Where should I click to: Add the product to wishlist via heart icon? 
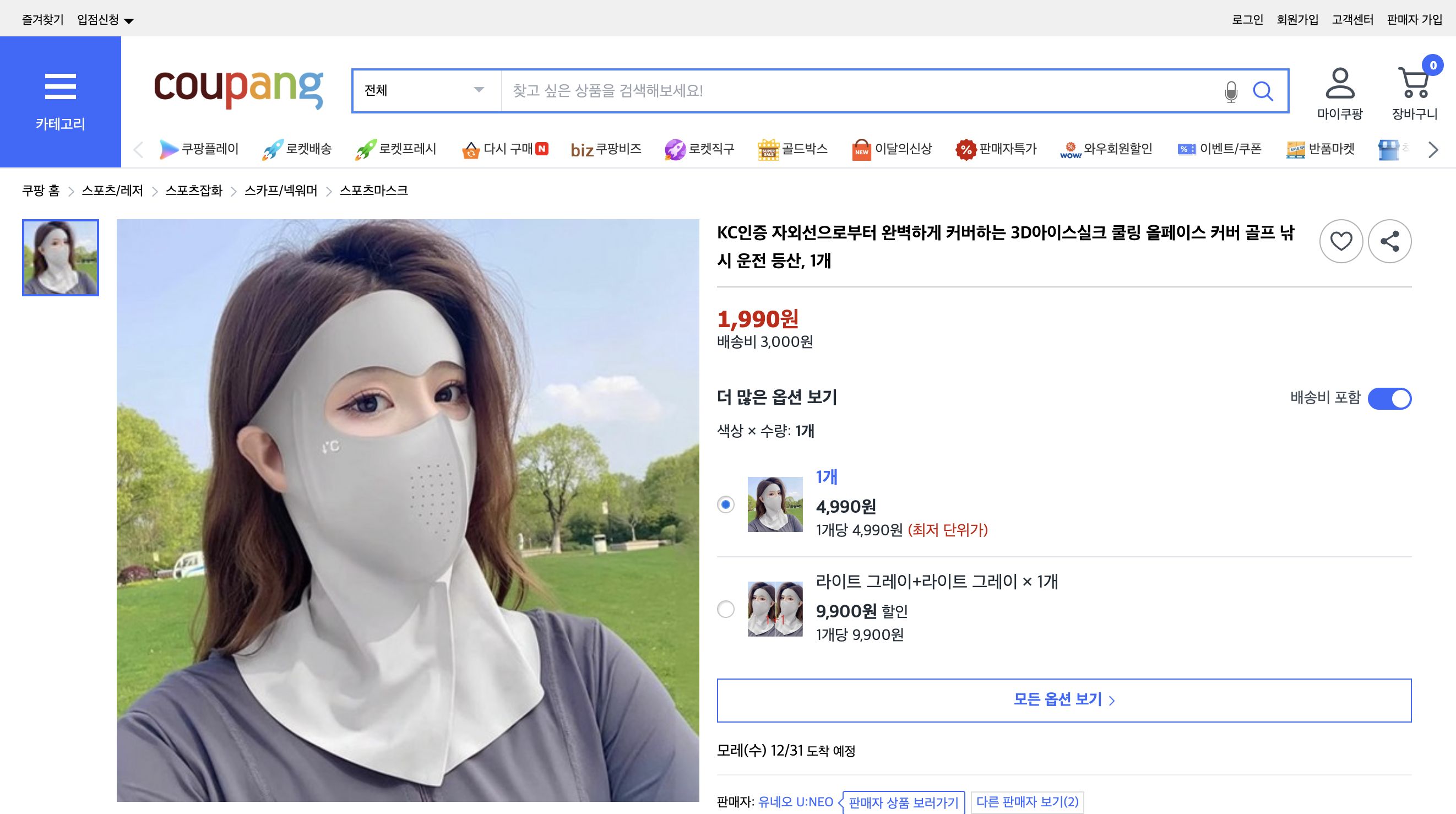coord(1341,241)
